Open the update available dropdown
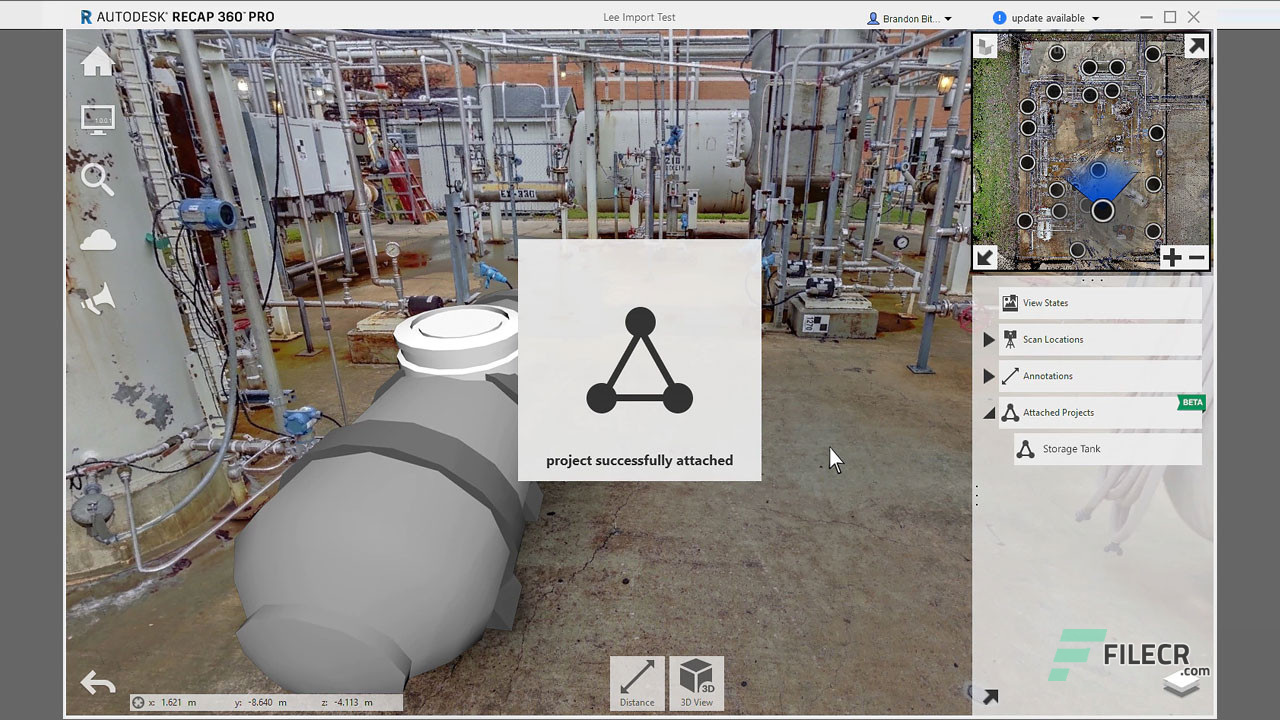Screen dimensions: 1280x720 point(1047,18)
